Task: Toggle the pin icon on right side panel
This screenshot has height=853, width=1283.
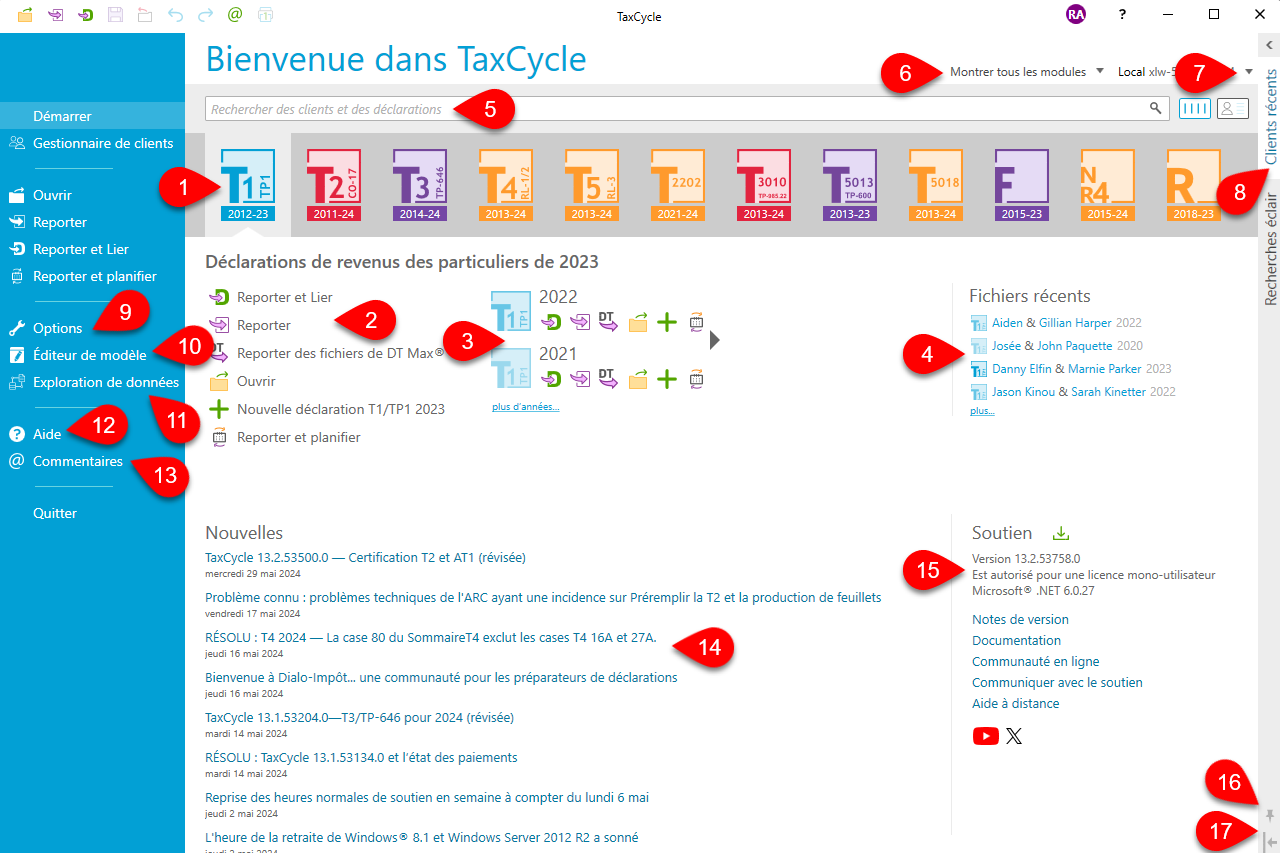Action: (x=1270, y=815)
